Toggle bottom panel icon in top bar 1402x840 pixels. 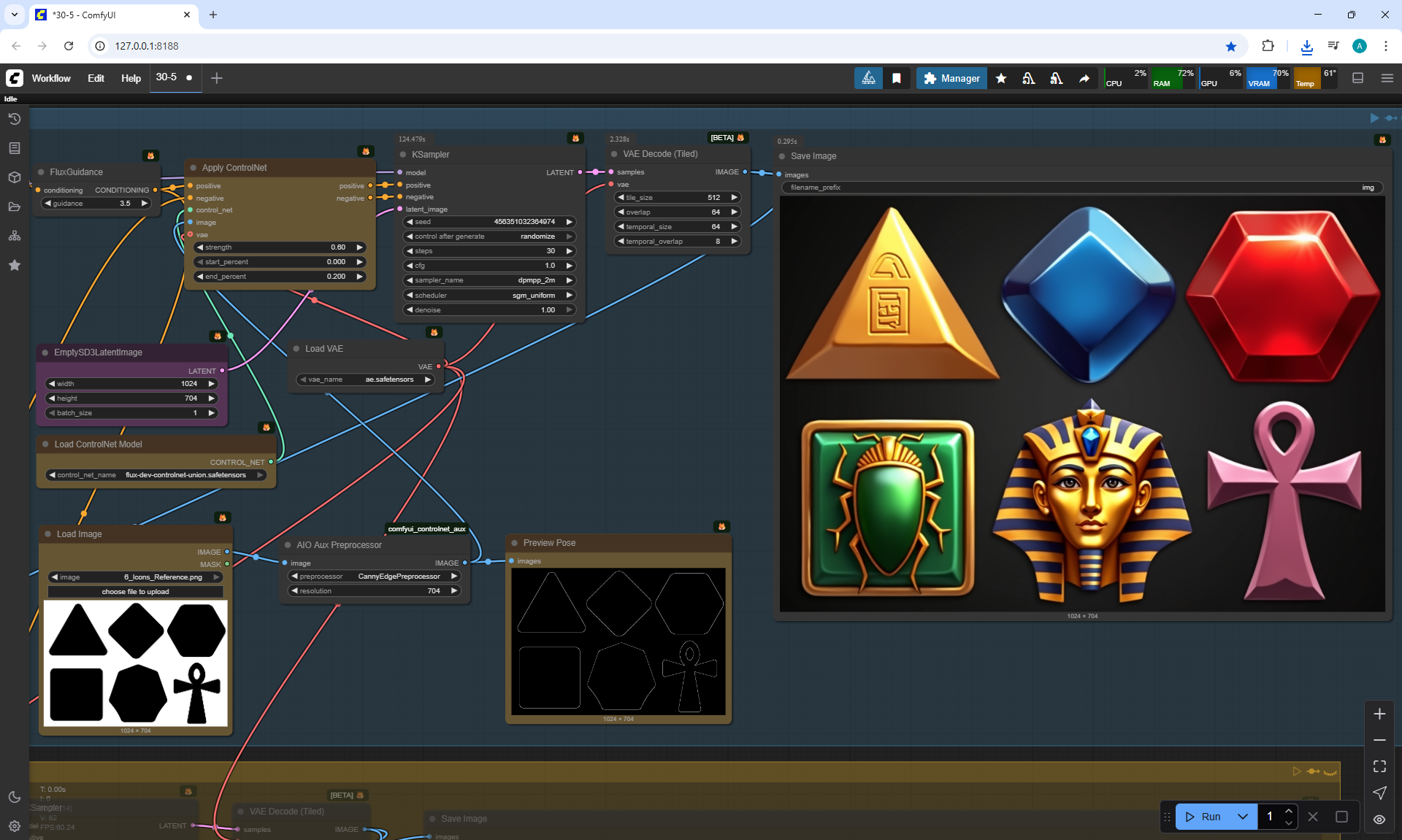pyautogui.click(x=1357, y=78)
